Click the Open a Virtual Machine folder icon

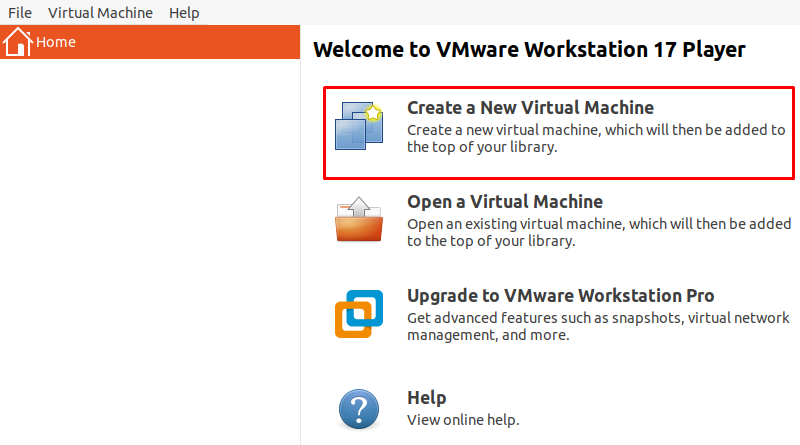pos(359,219)
